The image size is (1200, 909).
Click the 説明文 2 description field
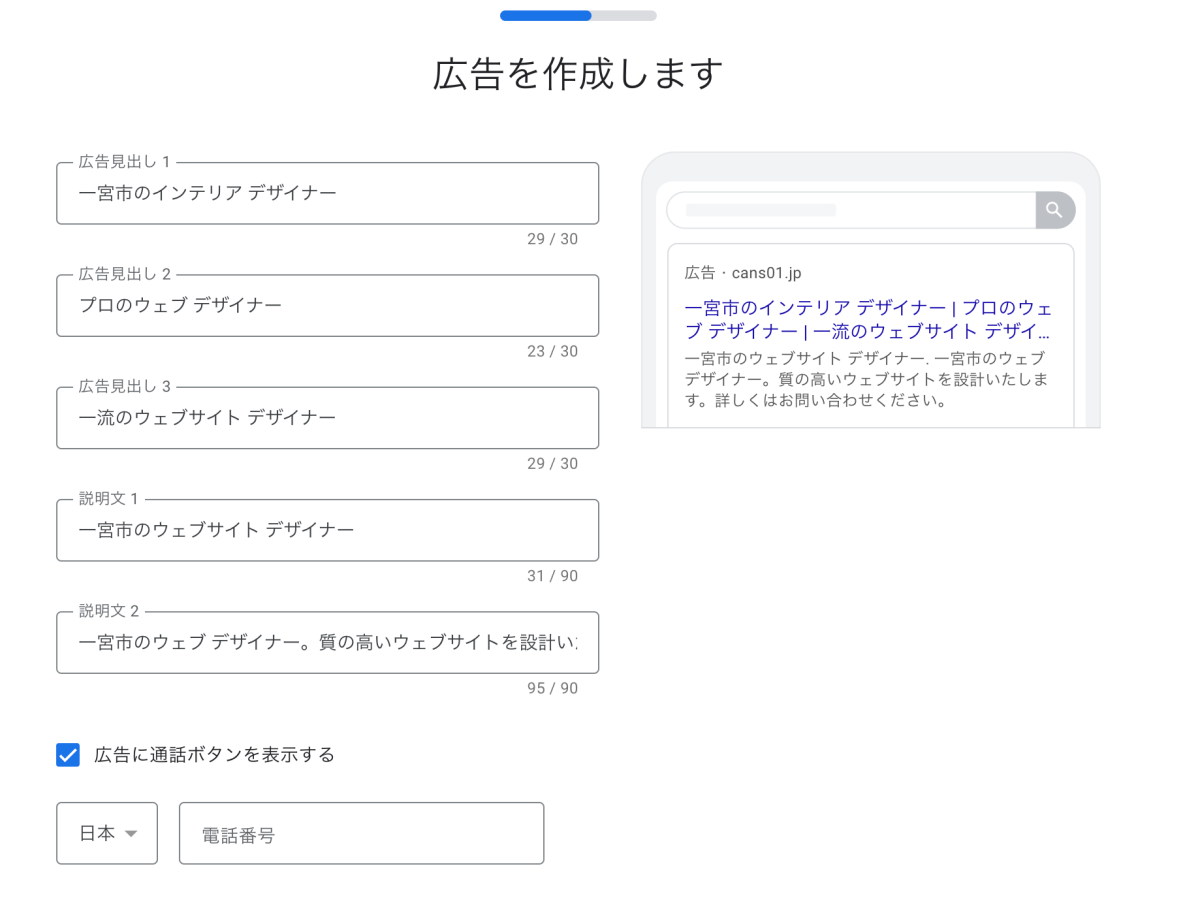click(327, 642)
